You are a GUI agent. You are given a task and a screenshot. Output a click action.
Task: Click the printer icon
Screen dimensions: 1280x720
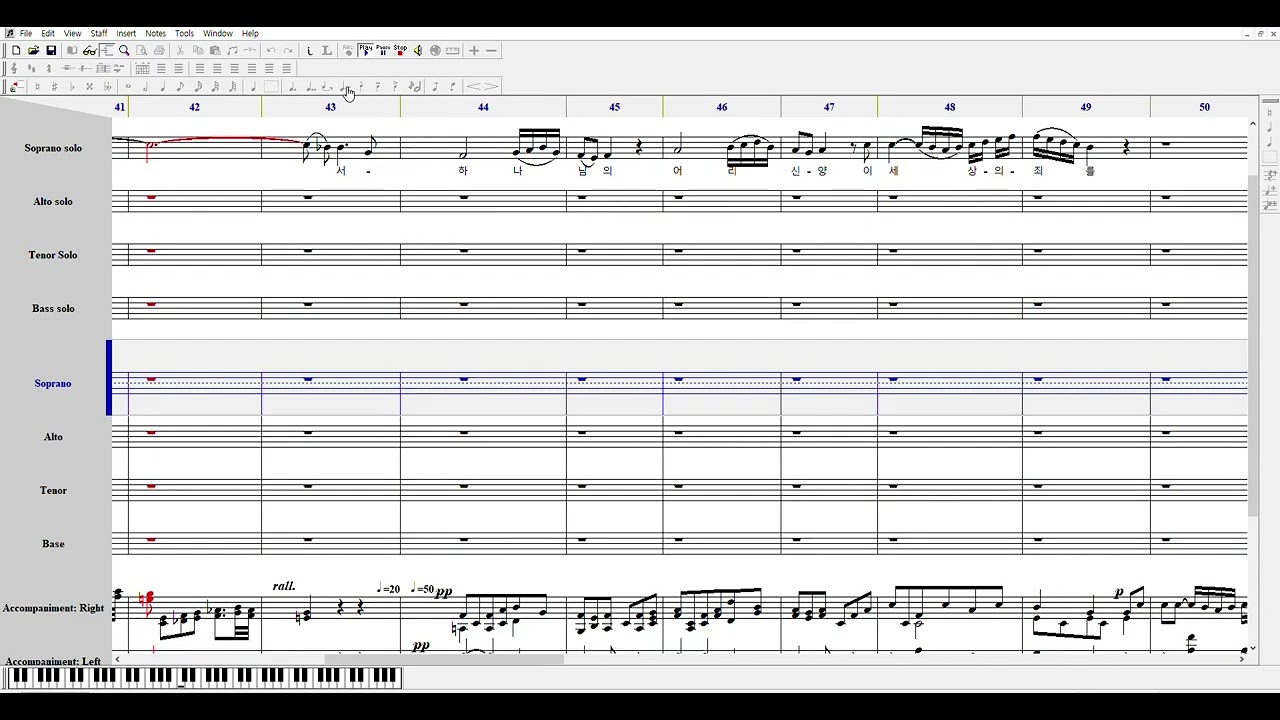(x=159, y=50)
